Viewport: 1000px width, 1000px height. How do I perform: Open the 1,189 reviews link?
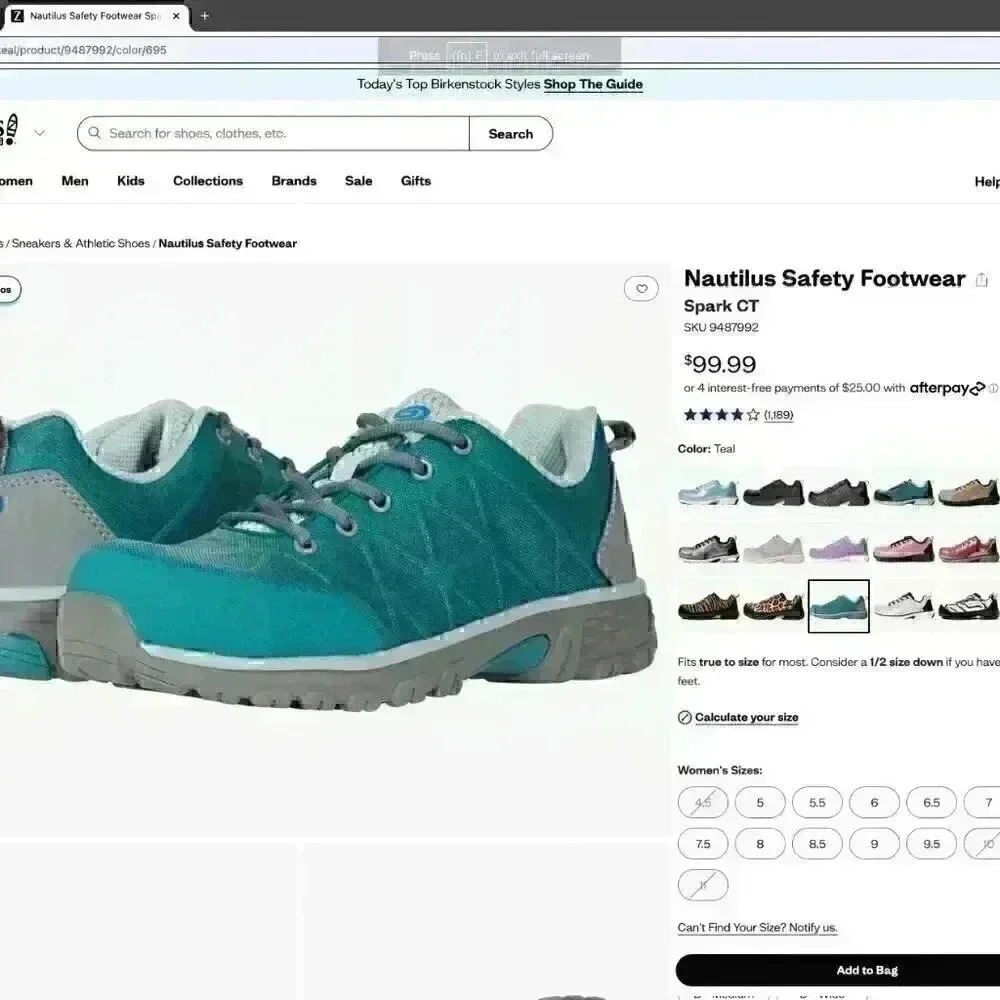[x=779, y=415]
